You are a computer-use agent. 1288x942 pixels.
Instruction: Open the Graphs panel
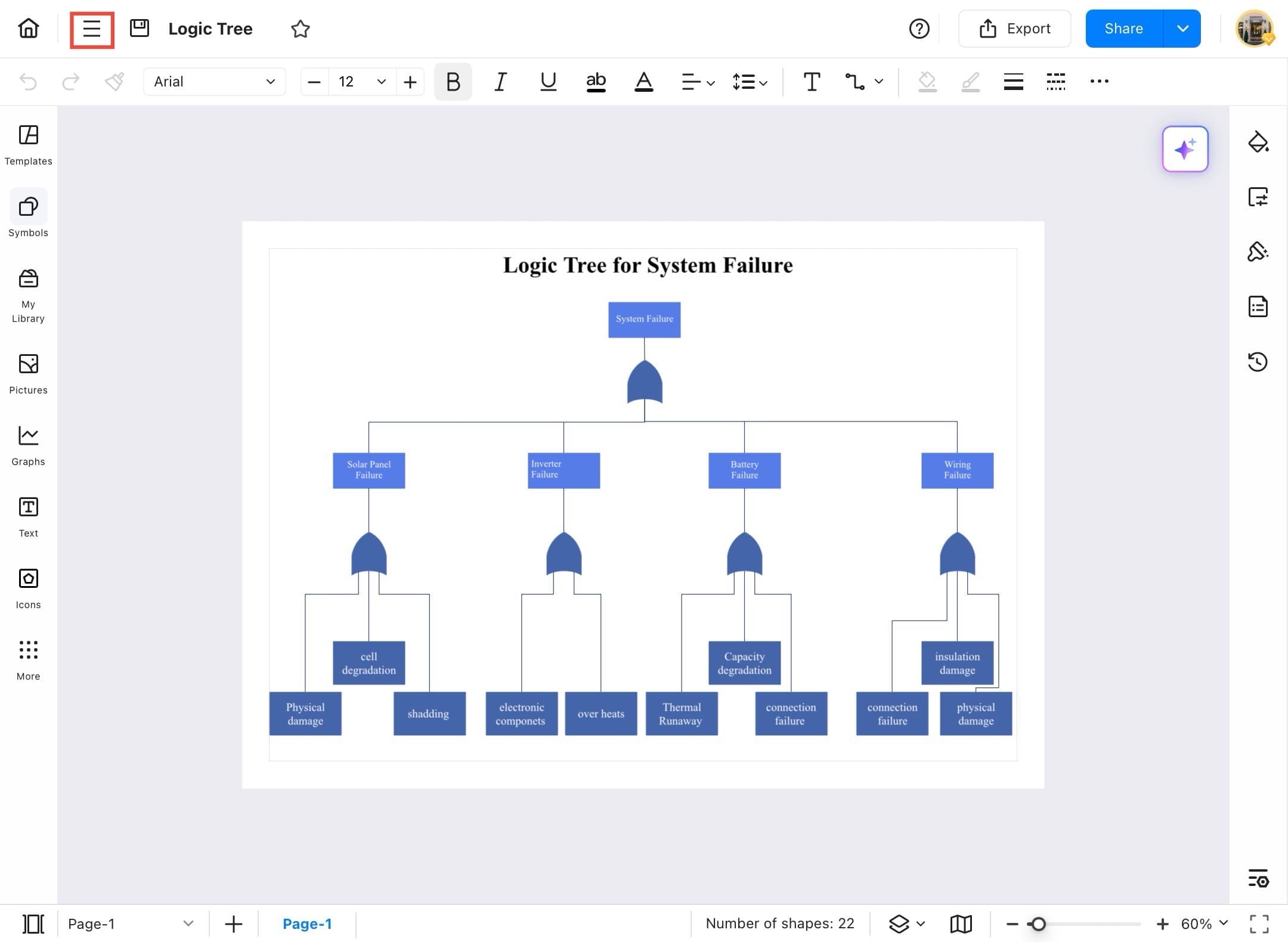point(27,444)
